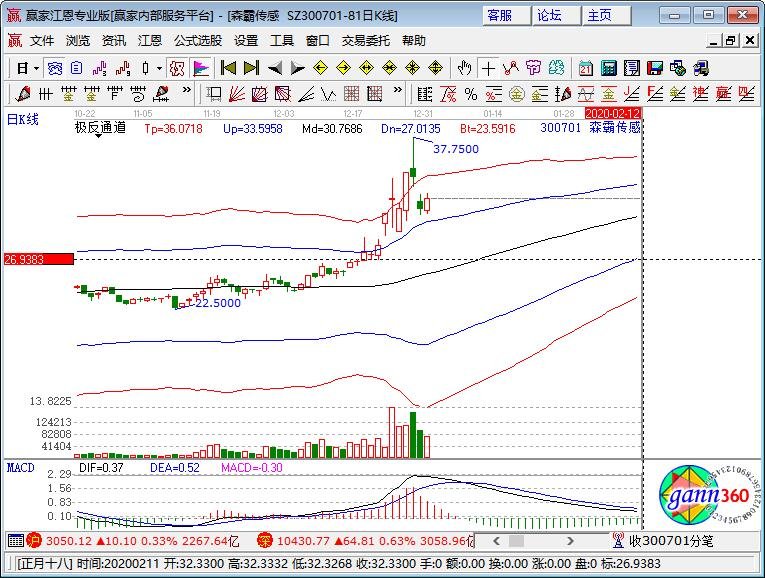Step back one bar with left triangle

[275, 68]
